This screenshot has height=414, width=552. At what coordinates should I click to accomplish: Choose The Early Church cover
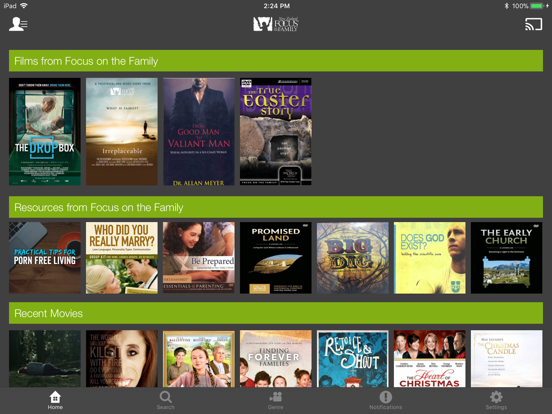point(507,258)
